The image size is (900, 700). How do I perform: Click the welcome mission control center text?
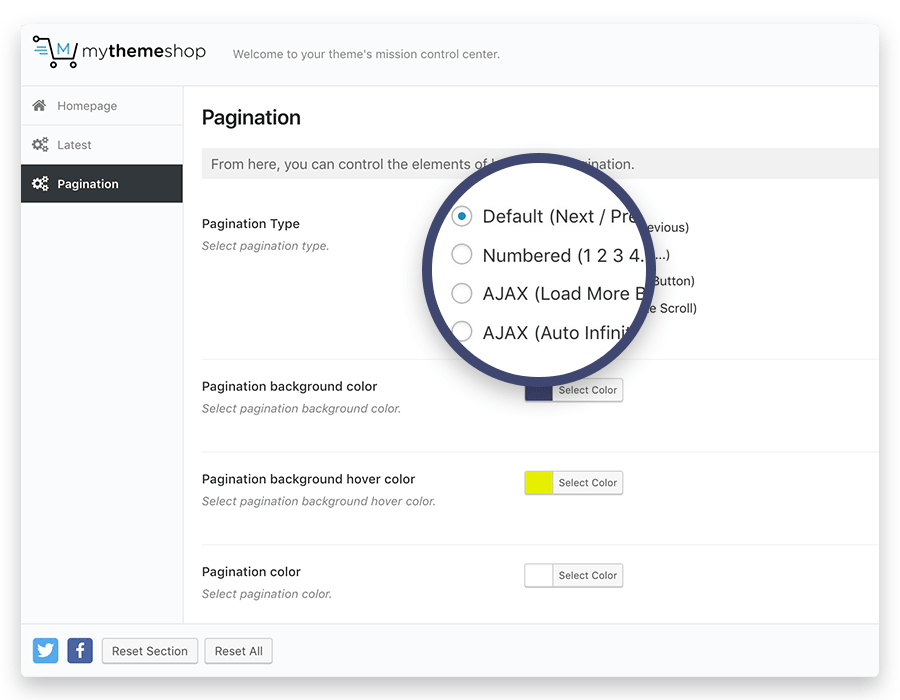366,55
